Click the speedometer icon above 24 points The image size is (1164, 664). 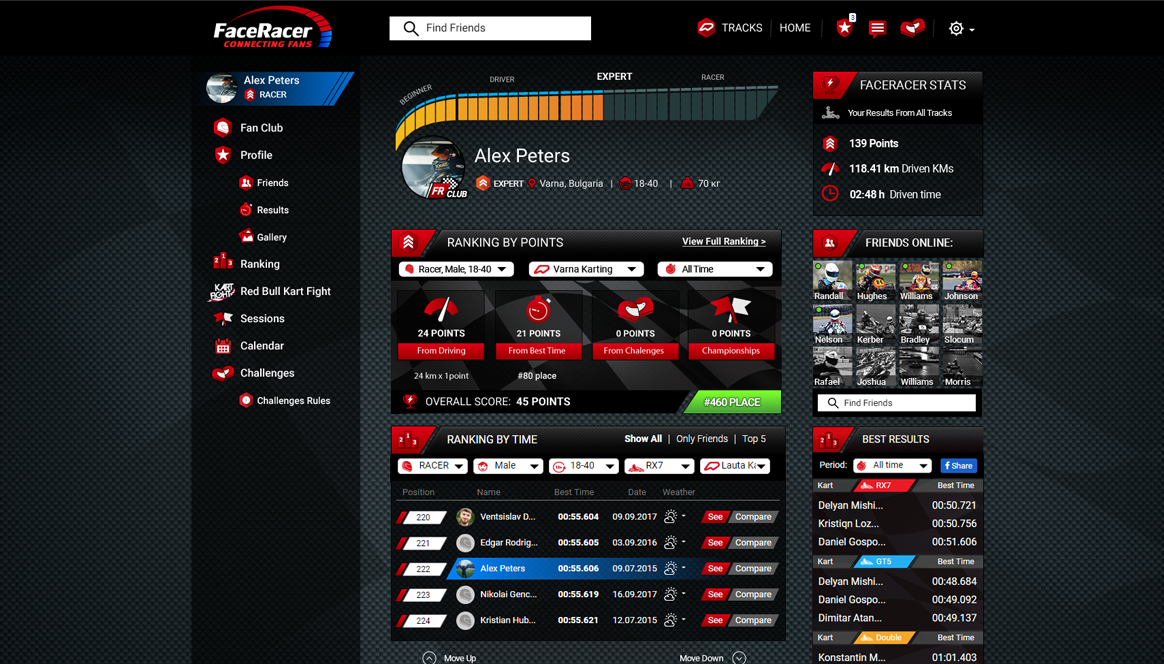click(441, 310)
